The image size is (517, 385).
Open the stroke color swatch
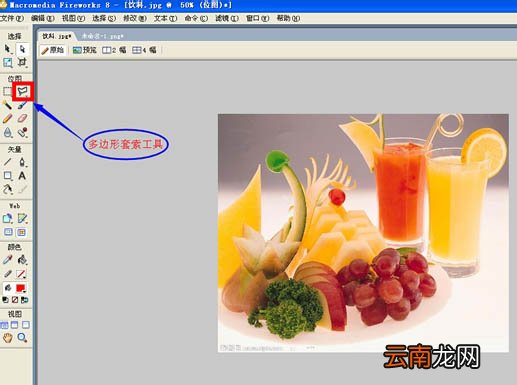pos(22,274)
